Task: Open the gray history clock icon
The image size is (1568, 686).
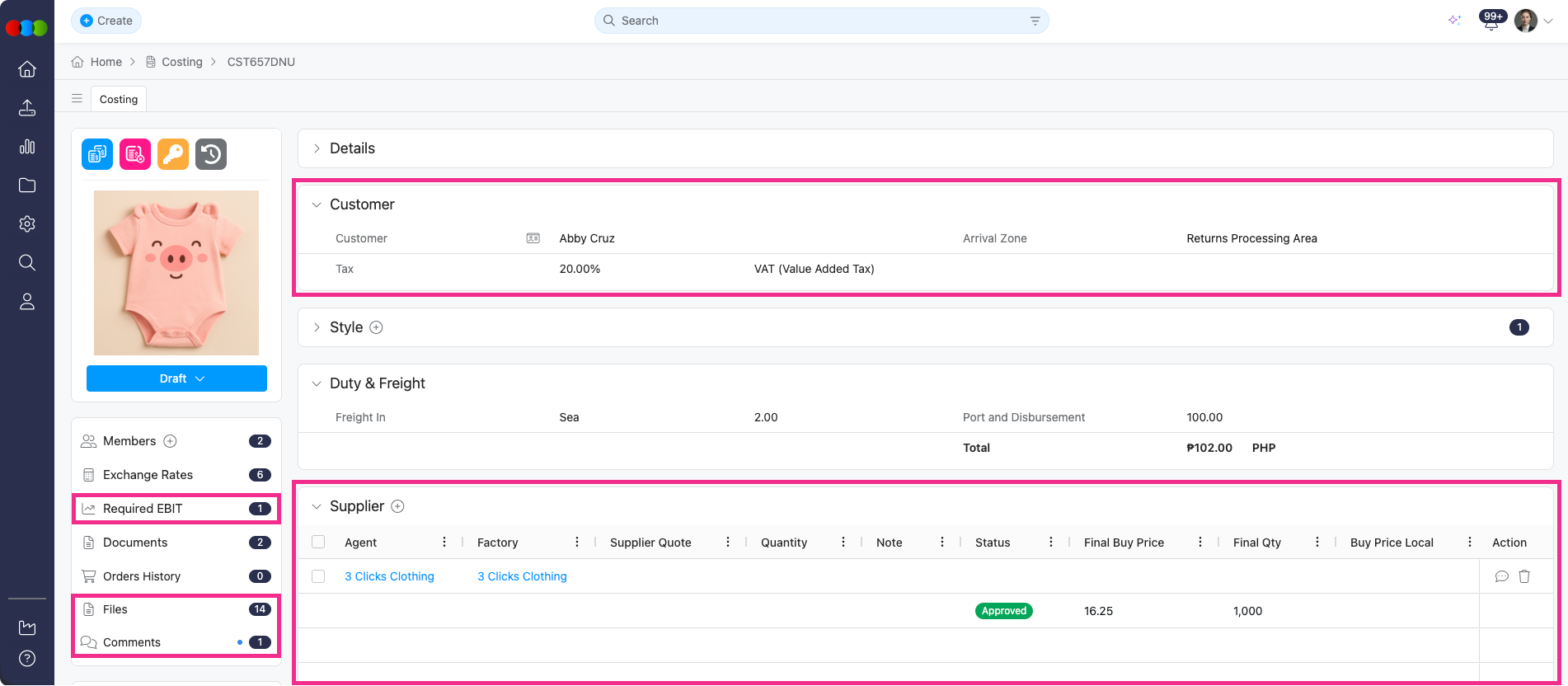Action: [211, 154]
